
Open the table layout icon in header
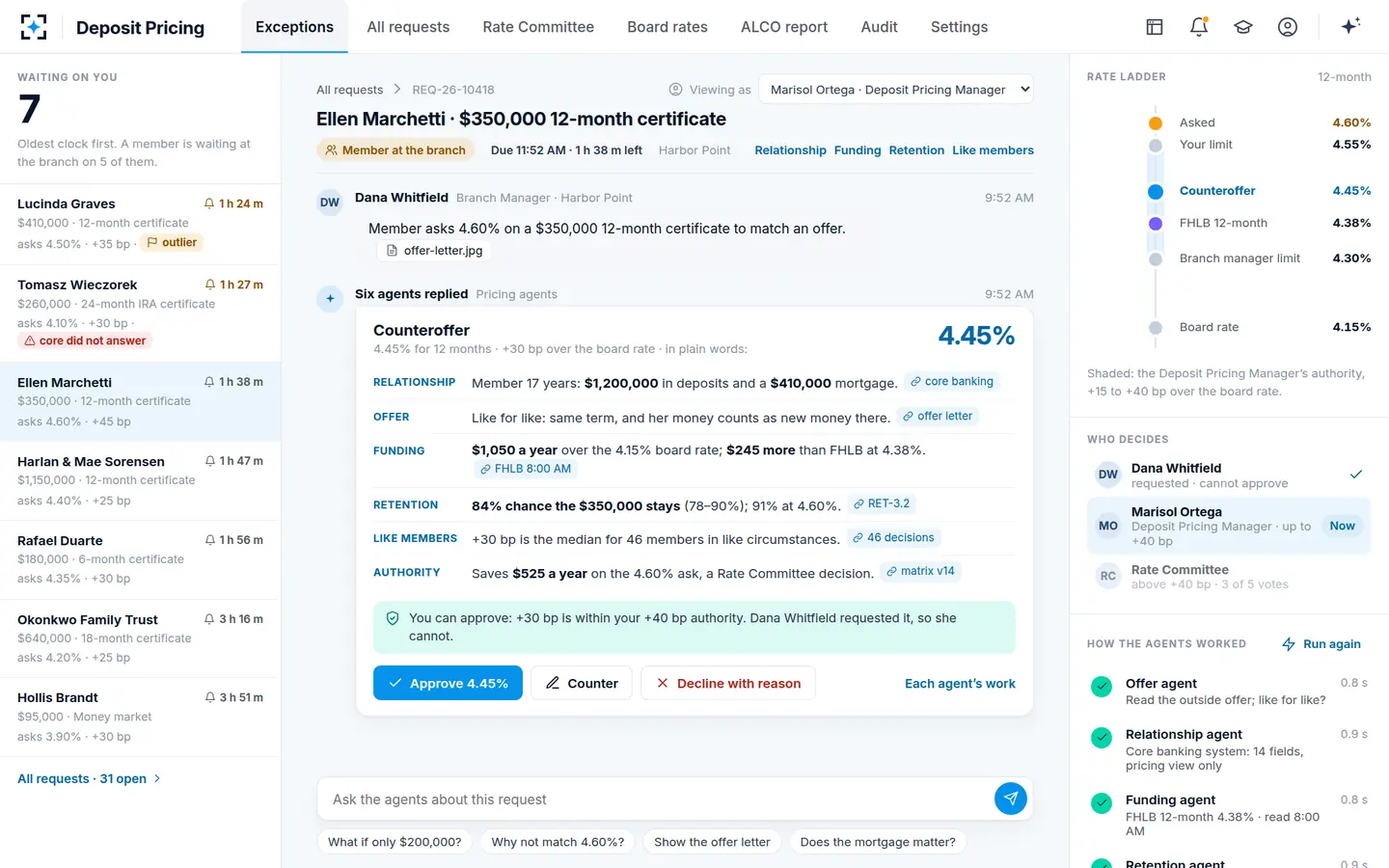click(1155, 27)
